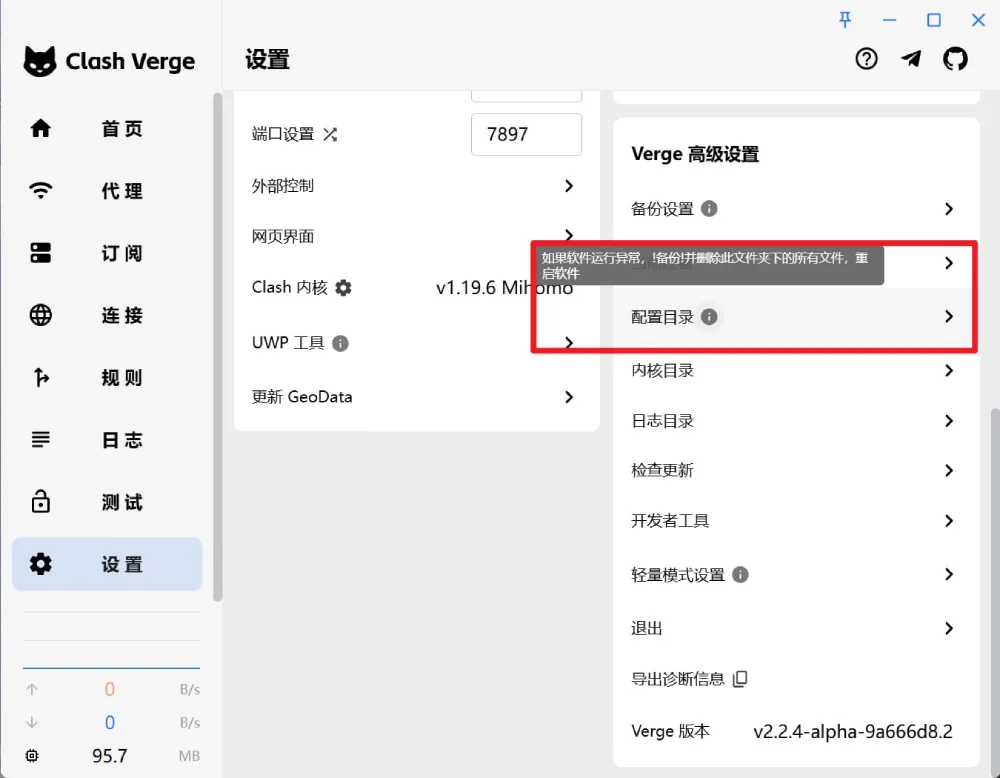Click 开发者工具 label

point(670,520)
